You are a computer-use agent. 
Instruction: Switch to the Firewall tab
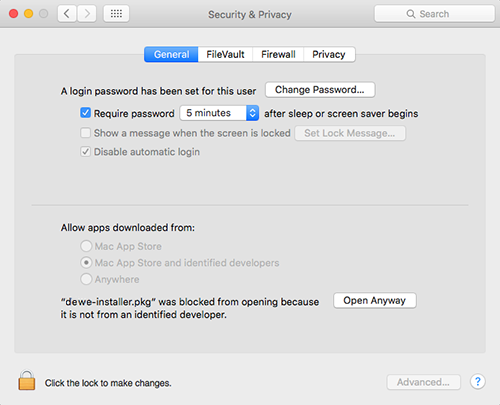click(x=278, y=54)
